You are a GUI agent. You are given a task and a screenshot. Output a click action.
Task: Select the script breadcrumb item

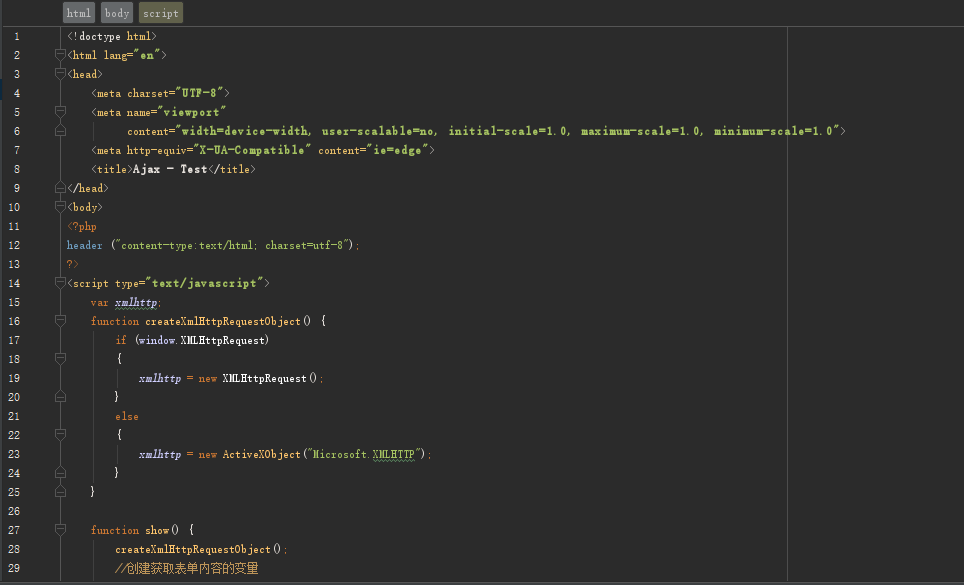[x=161, y=13]
